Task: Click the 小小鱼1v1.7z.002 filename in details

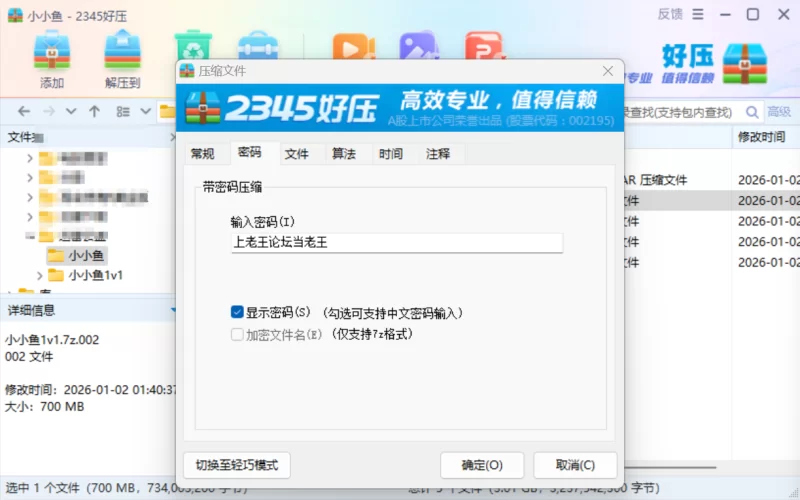Action: (x=52, y=340)
